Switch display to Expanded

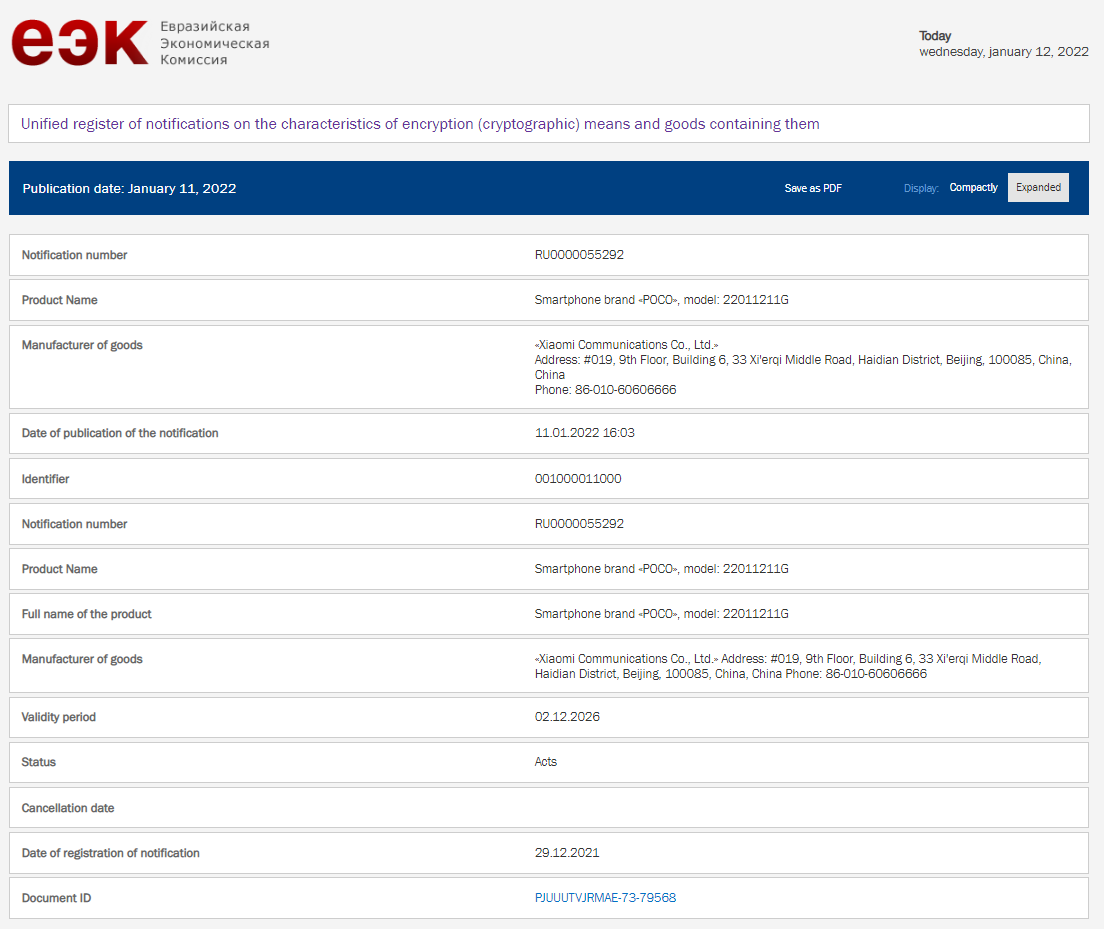(x=1038, y=187)
